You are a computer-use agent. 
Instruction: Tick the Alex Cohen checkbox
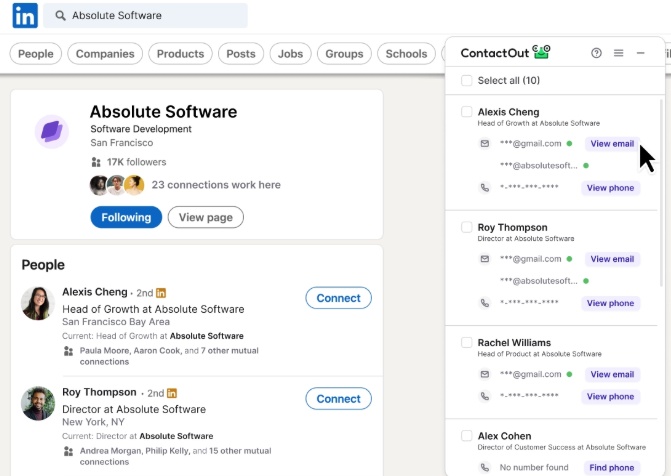point(466,436)
